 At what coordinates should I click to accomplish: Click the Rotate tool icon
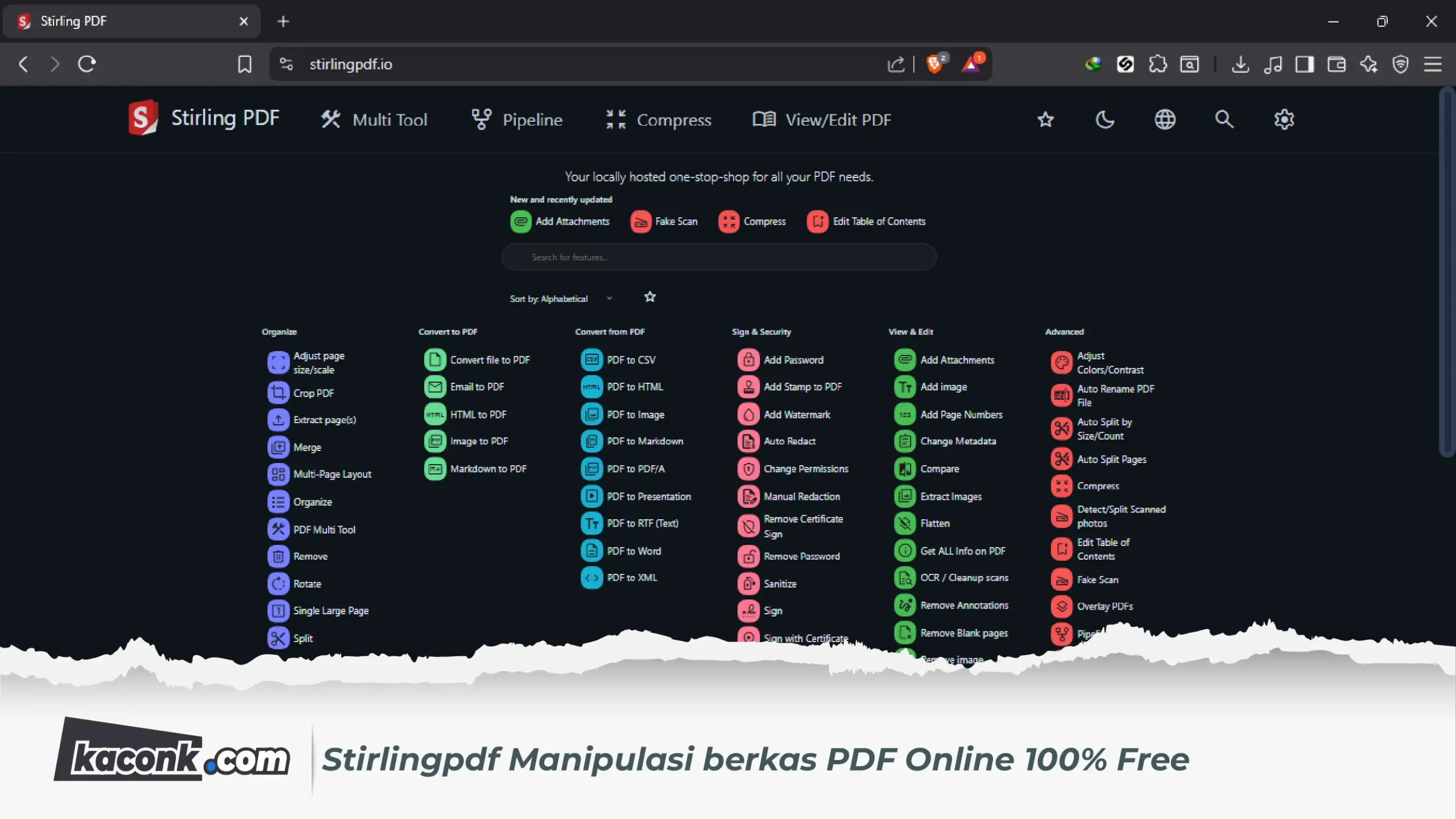point(278,583)
